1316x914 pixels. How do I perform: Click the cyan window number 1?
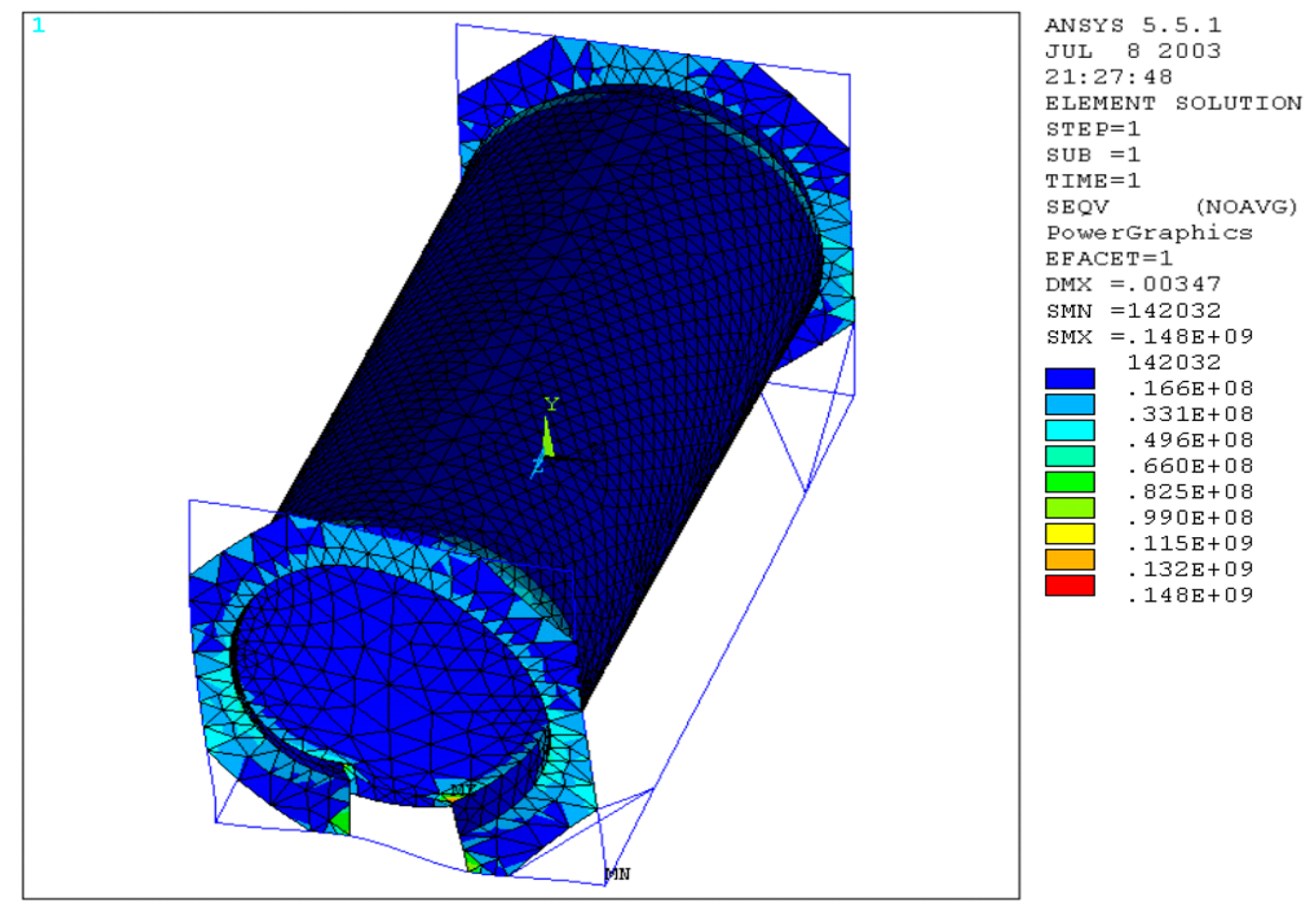tap(38, 26)
